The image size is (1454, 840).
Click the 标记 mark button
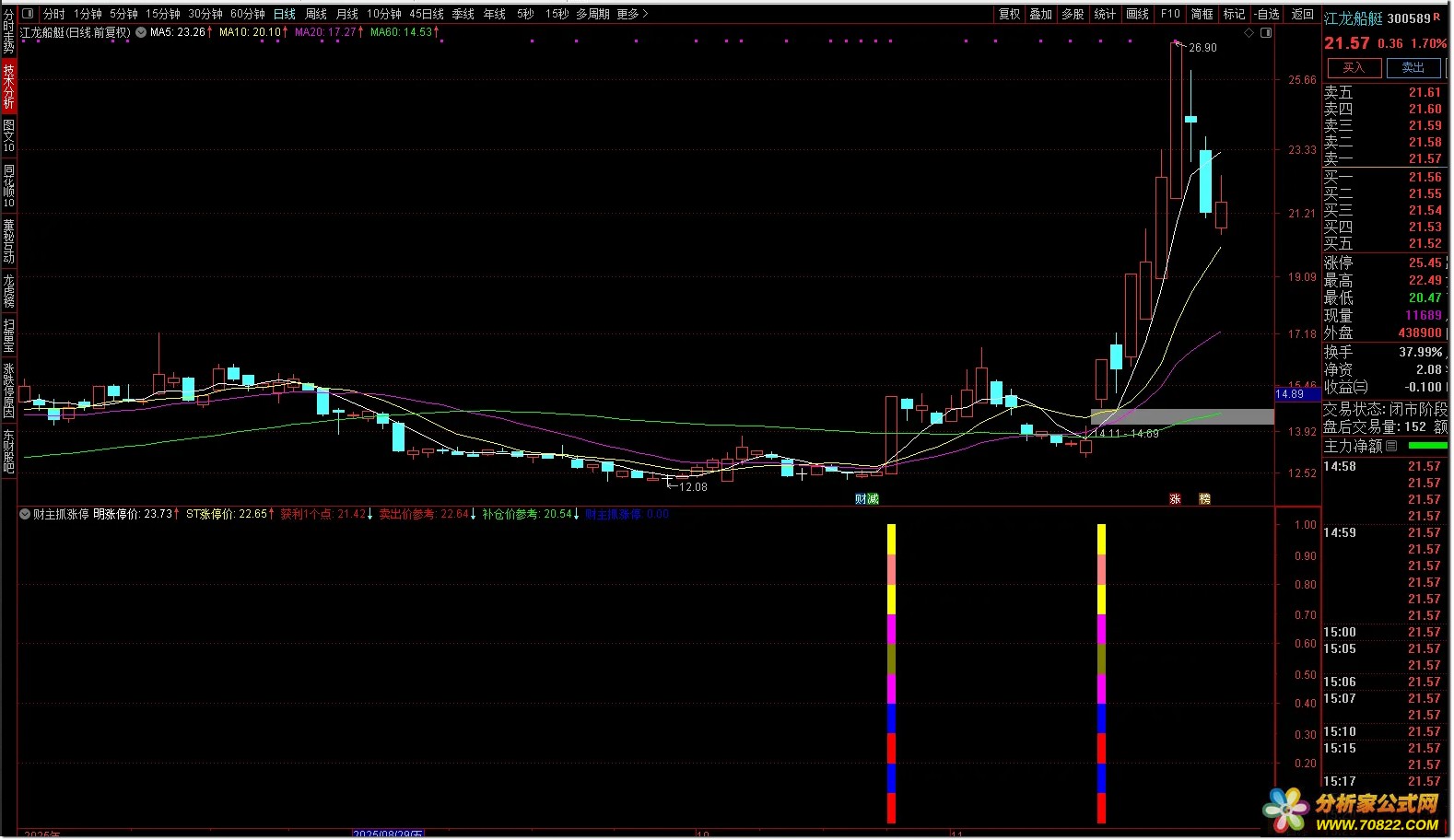[x=1235, y=14]
